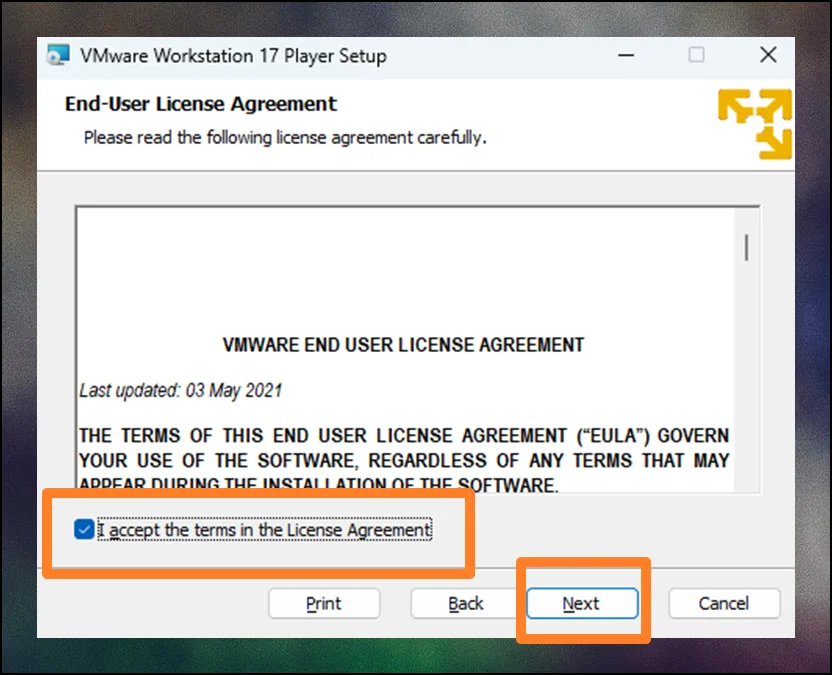This screenshot has height=675, width=832.
Task: Go Back to the previous setup step
Action: (x=465, y=603)
